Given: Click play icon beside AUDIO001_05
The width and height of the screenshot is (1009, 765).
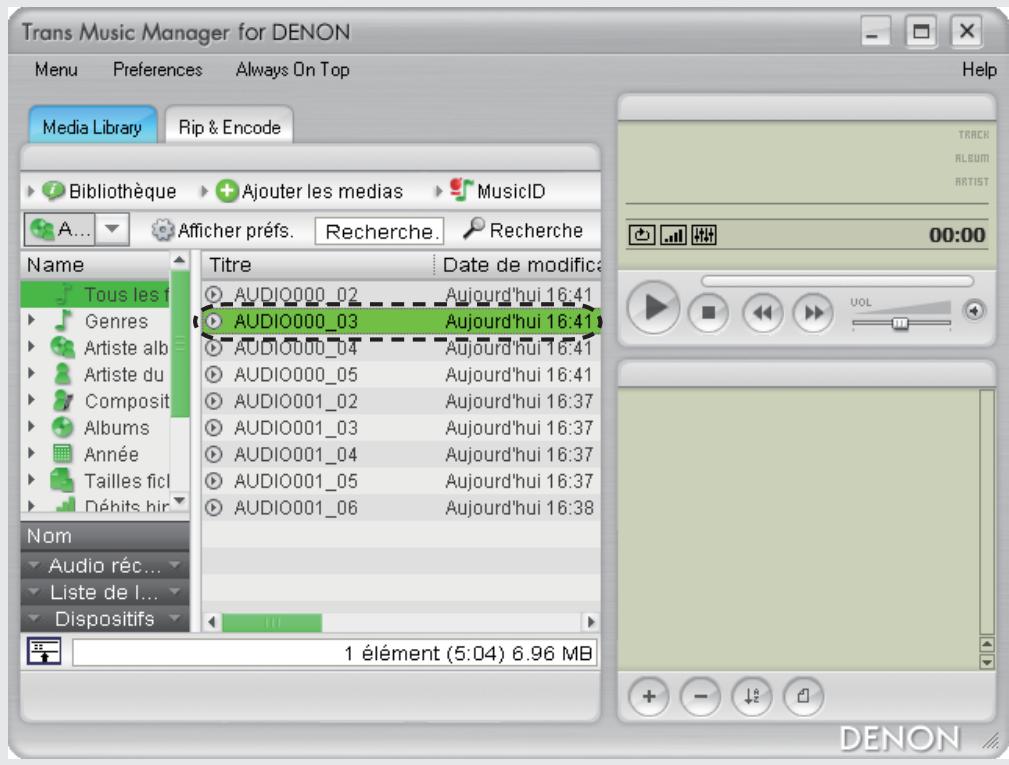Looking at the screenshot, I should 214,481.
